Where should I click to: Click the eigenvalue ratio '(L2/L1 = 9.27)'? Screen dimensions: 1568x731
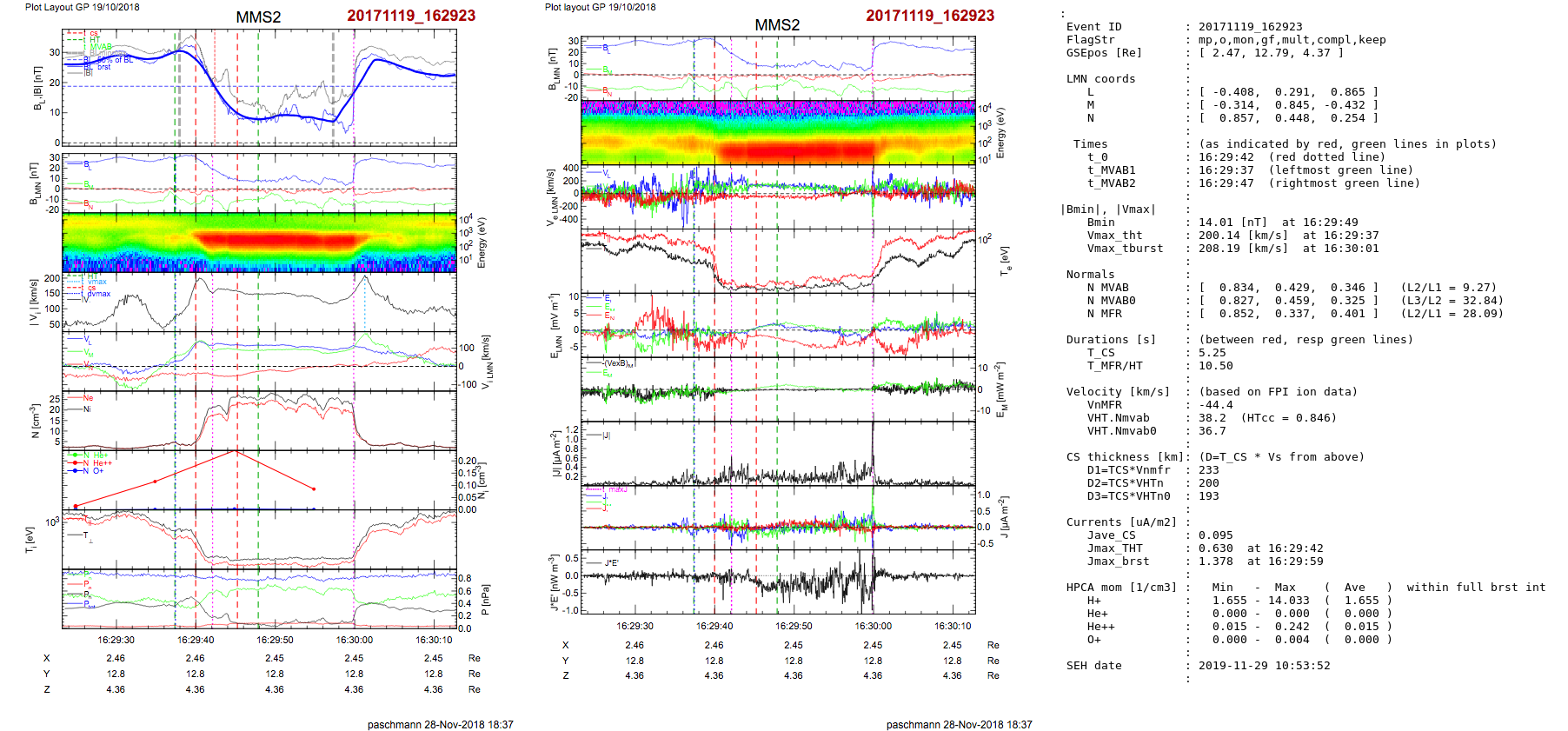[1448, 288]
